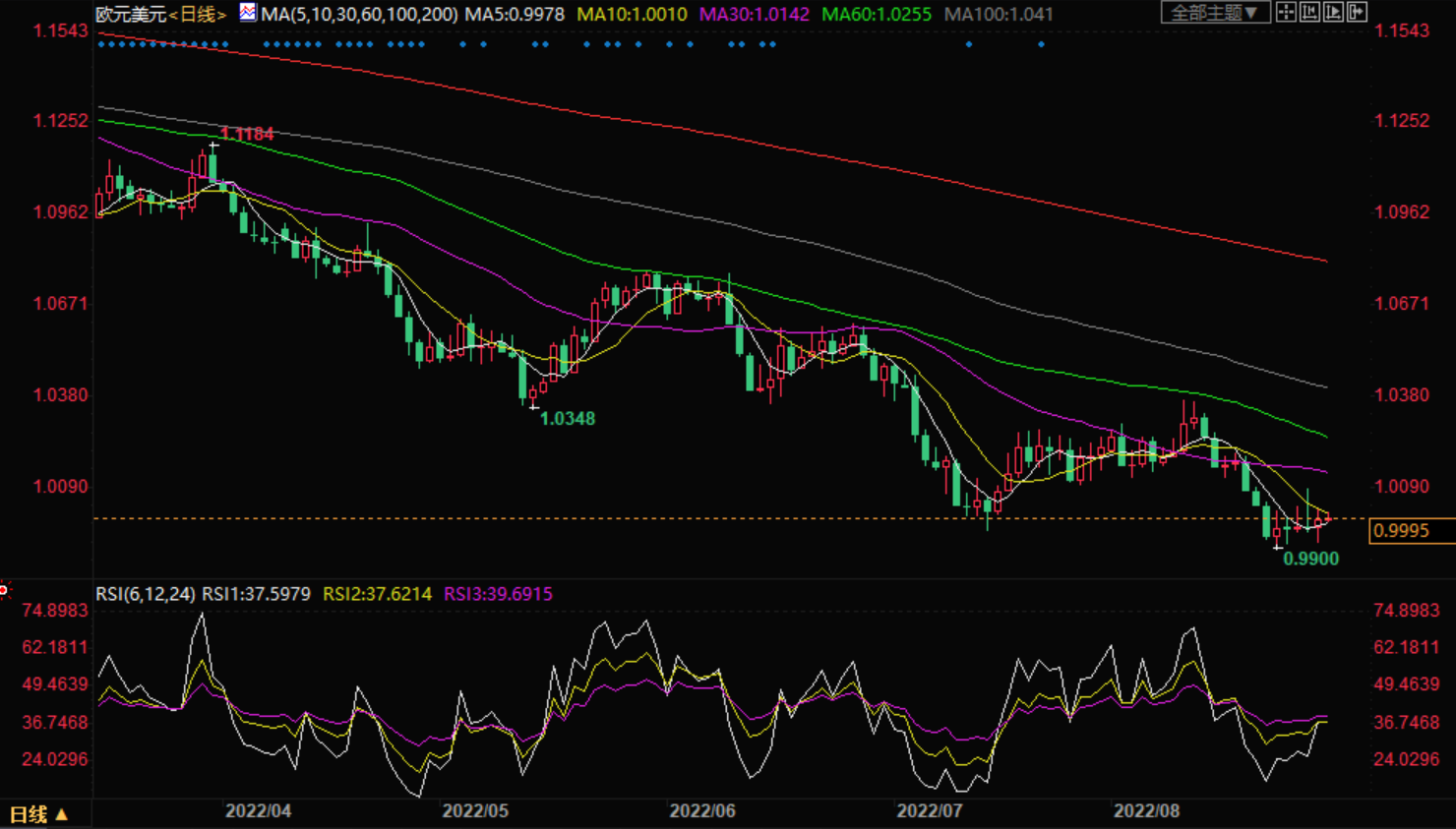Expand the 日线 period selector at bottom left

point(39,814)
